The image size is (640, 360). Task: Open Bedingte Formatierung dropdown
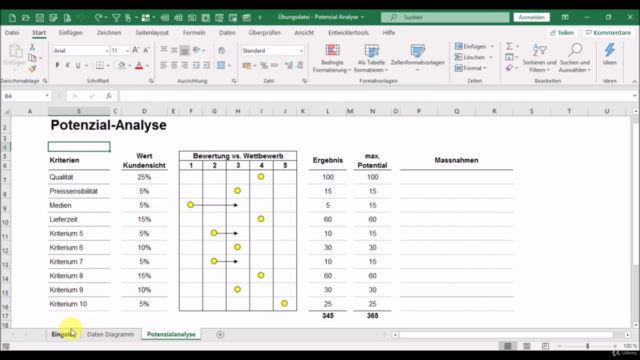point(332,58)
